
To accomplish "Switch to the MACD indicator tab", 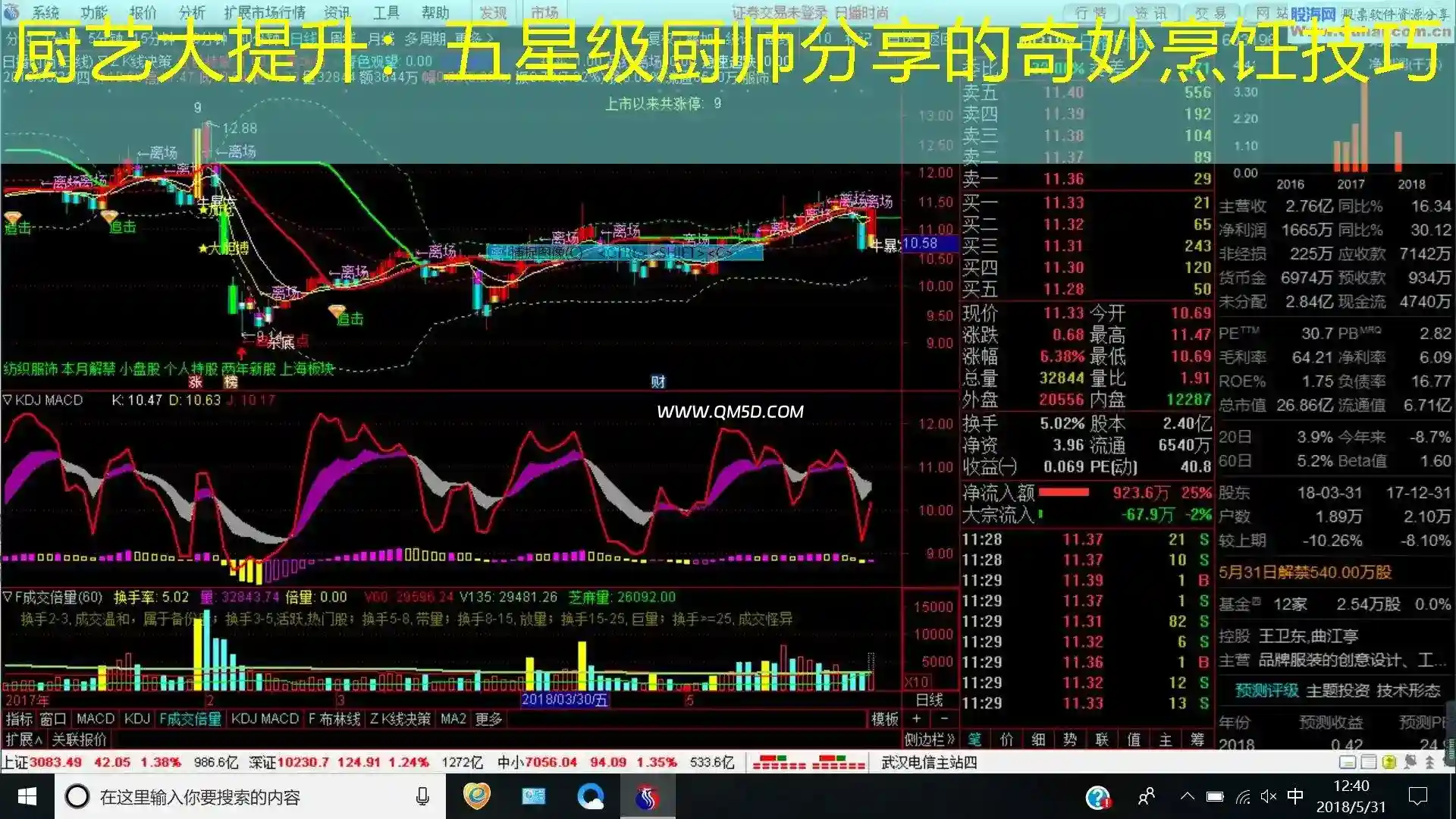I will [x=96, y=719].
